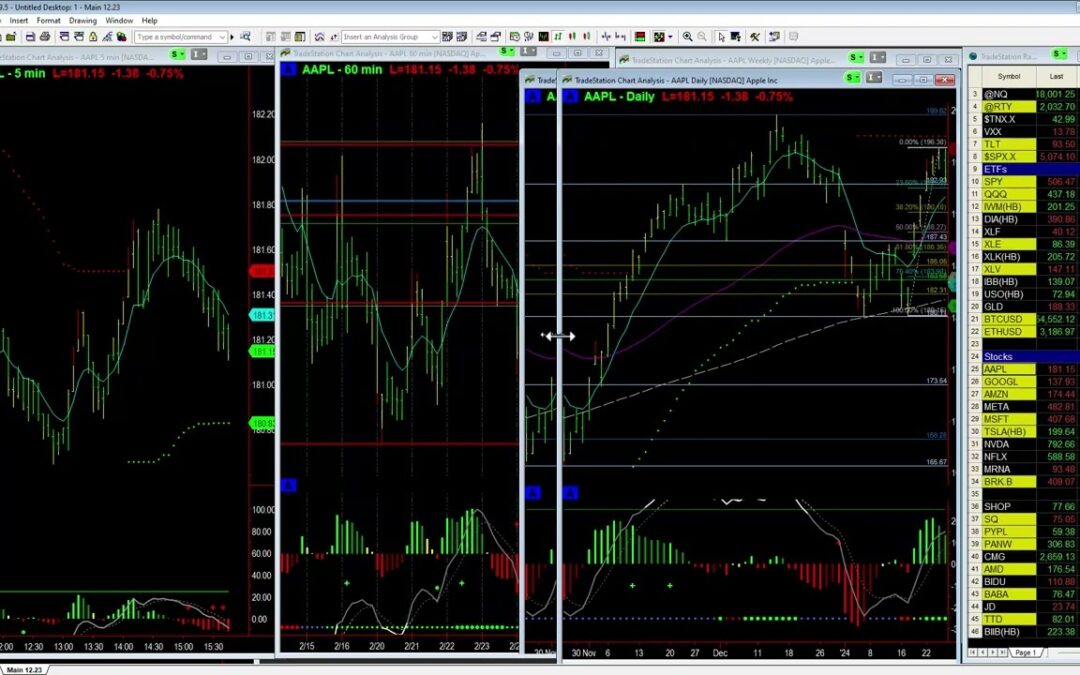Click the green 180.83 price marker

coord(261,424)
